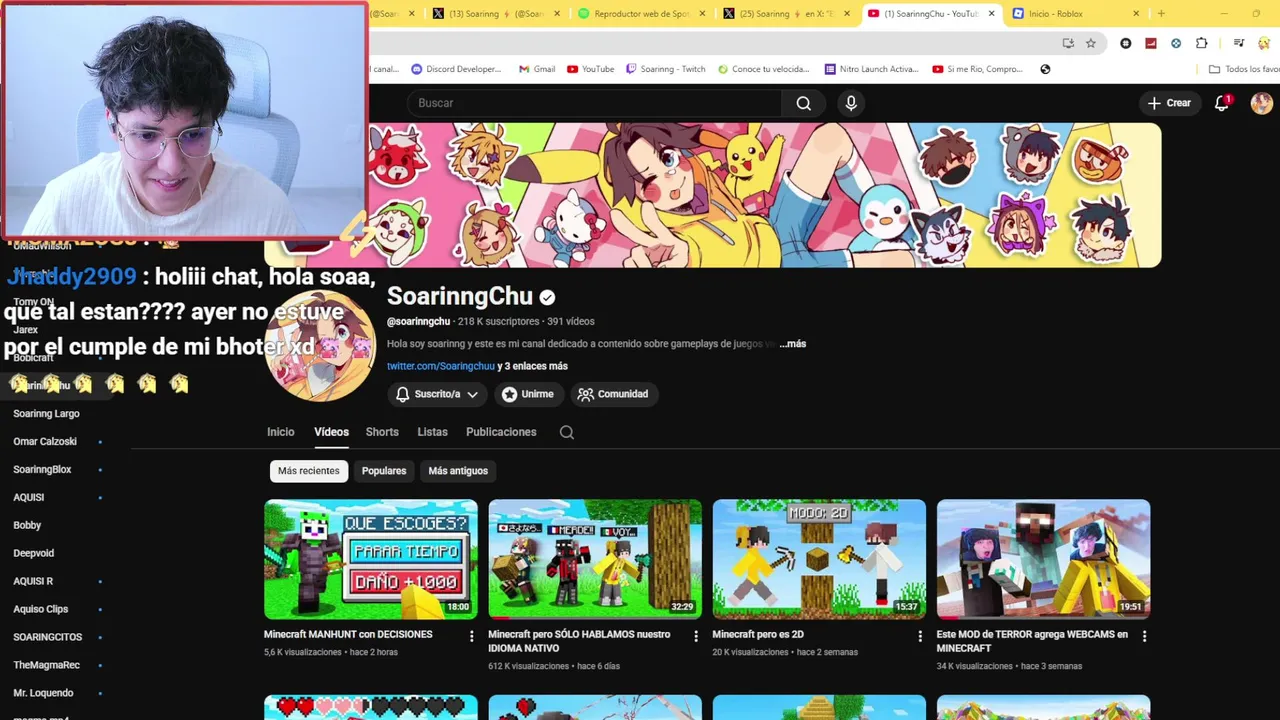Viewport: 1280px width, 720px height.
Task: Open the Comunidad button
Action: [x=612, y=394]
